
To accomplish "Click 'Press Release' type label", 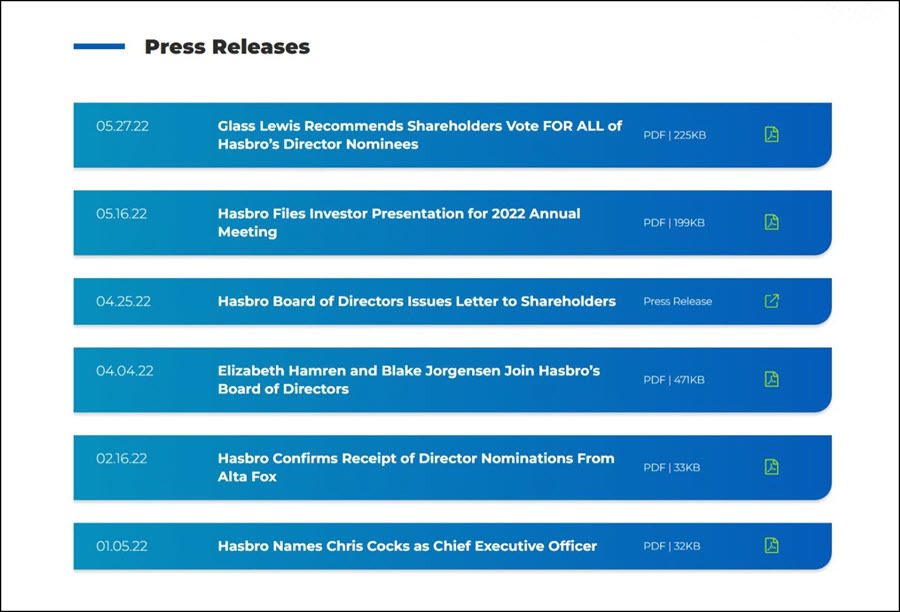I will (x=677, y=301).
